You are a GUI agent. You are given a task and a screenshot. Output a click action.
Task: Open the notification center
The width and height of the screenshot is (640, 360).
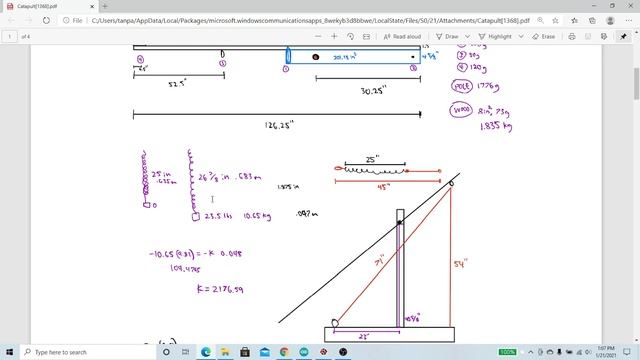[x=627, y=352]
